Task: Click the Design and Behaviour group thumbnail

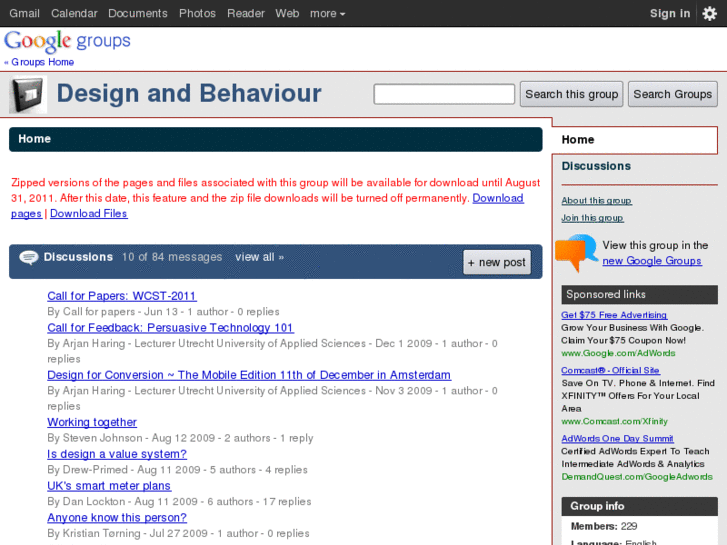Action: click(28, 95)
